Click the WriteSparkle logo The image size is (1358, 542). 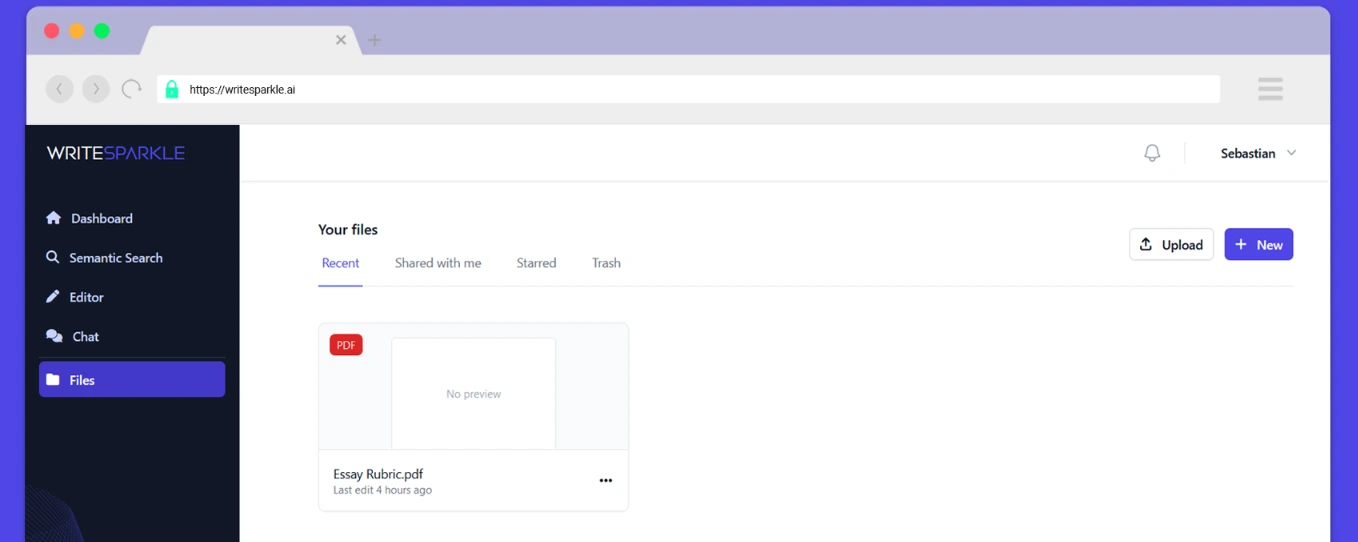(116, 153)
